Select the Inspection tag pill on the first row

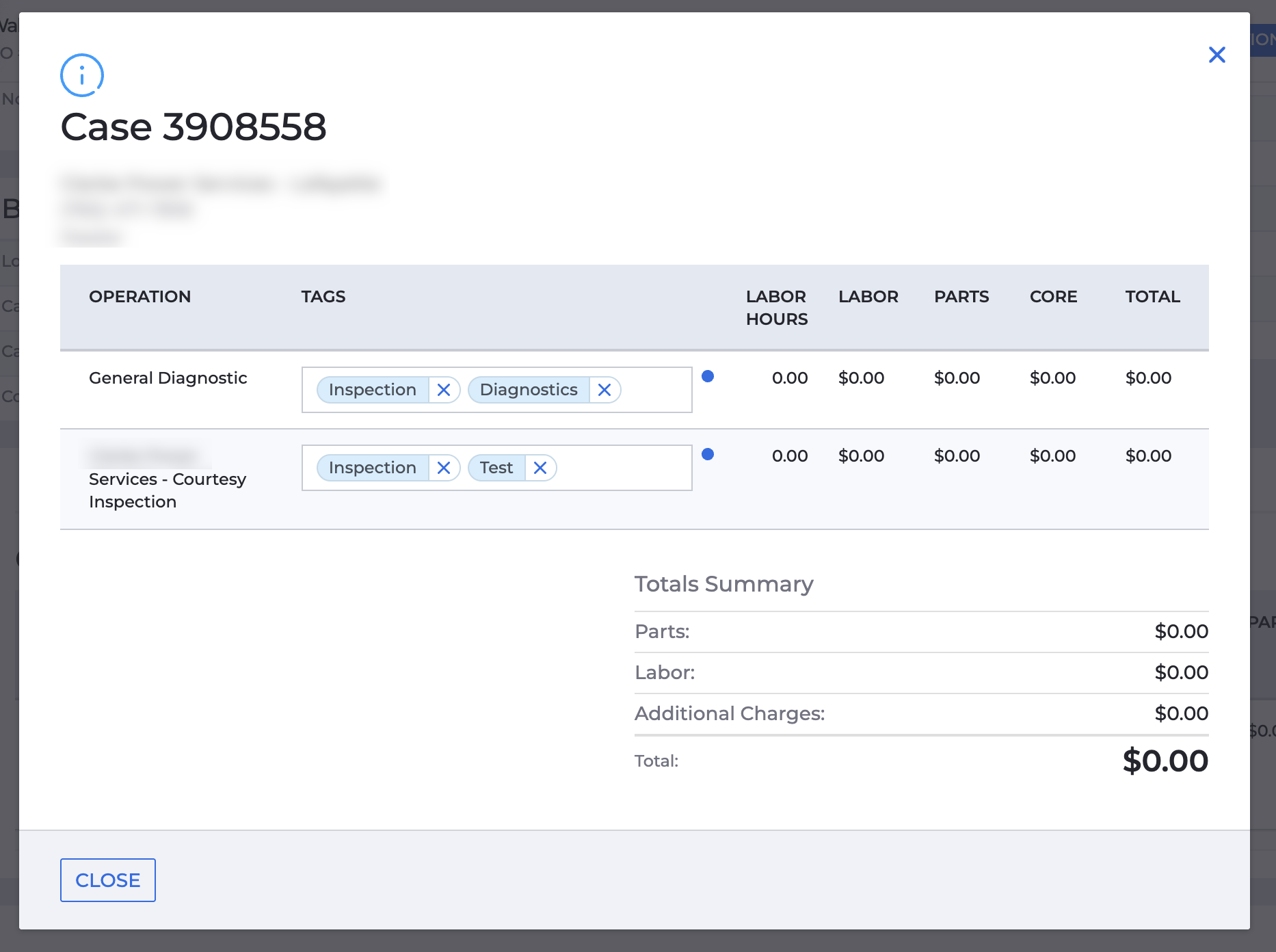[372, 389]
